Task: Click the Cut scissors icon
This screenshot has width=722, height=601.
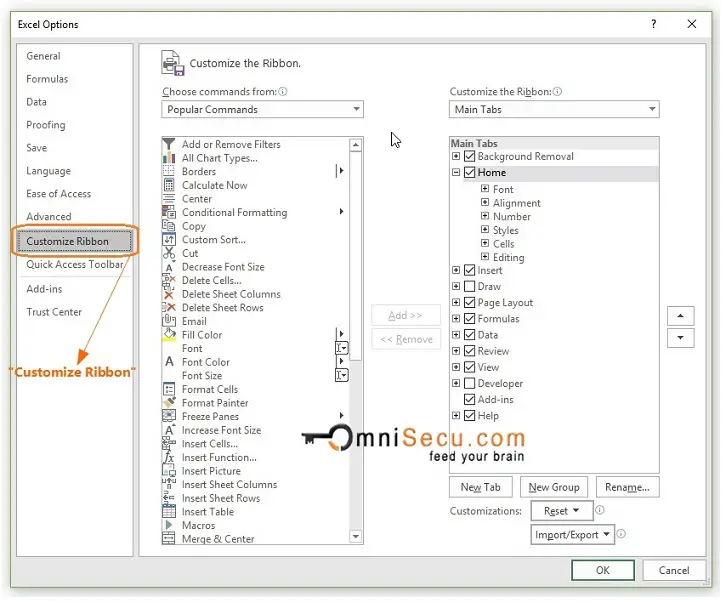Action: click(x=169, y=253)
